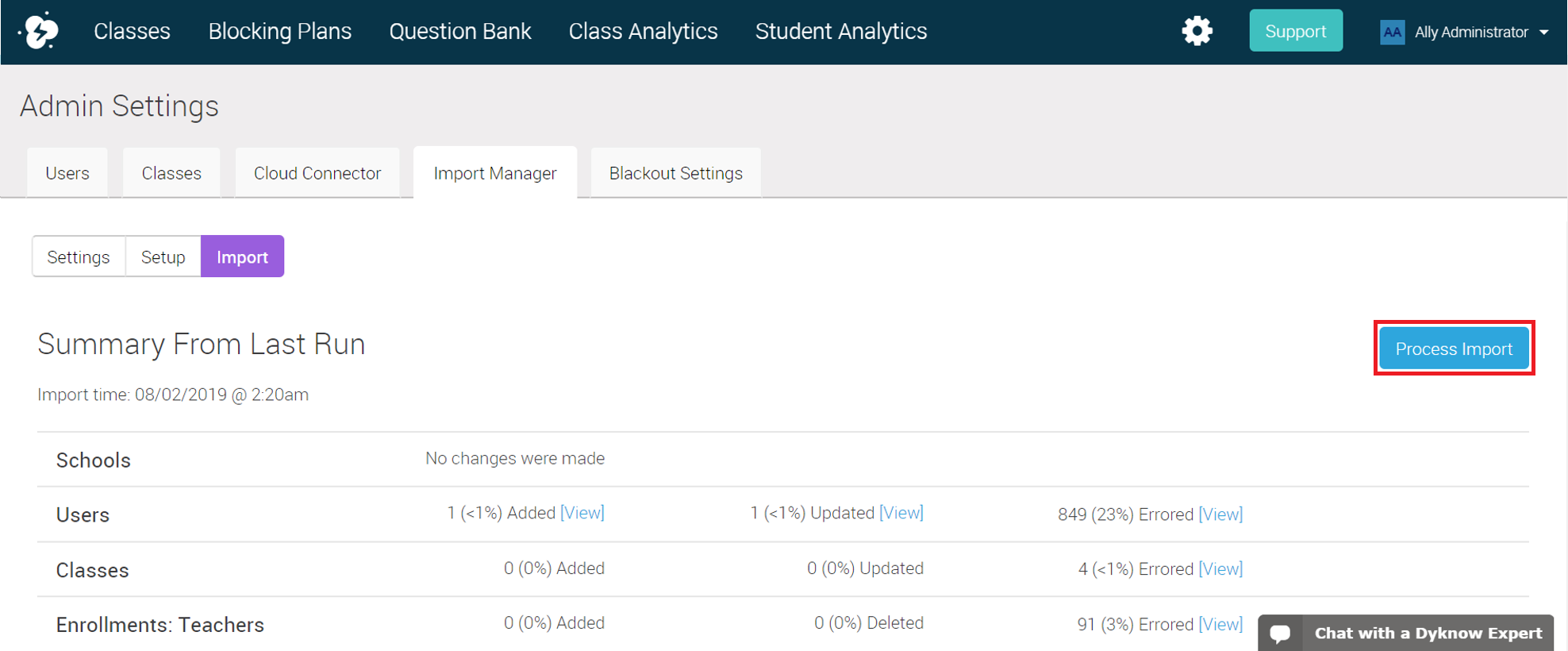Click the Process Import button
The image size is (1568, 651).
pos(1454,349)
